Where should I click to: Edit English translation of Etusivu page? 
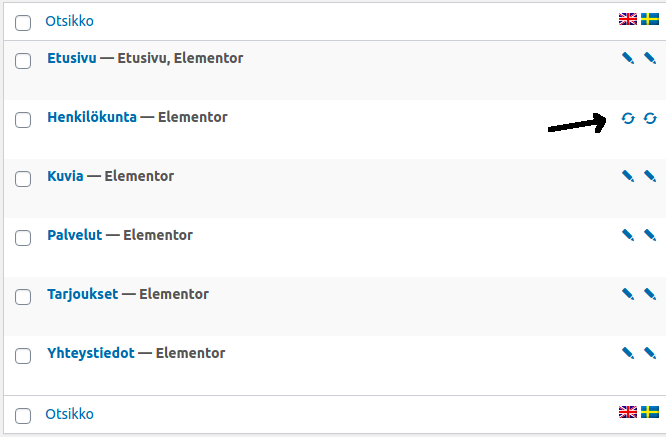pyautogui.click(x=628, y=58)
